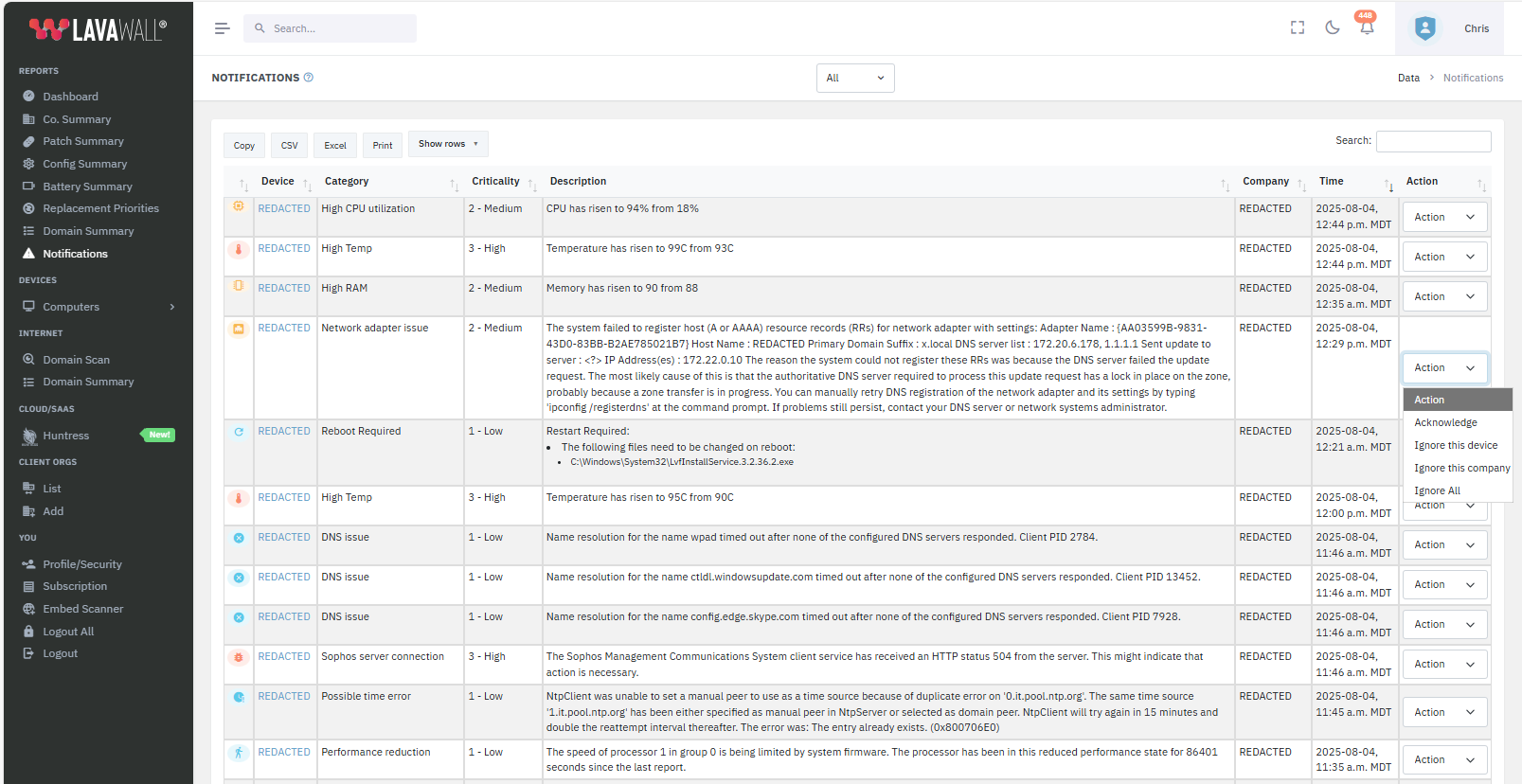Open Patch Summary in the sidebar
This screenshot has height=784, width=1522.
(83, 141)
